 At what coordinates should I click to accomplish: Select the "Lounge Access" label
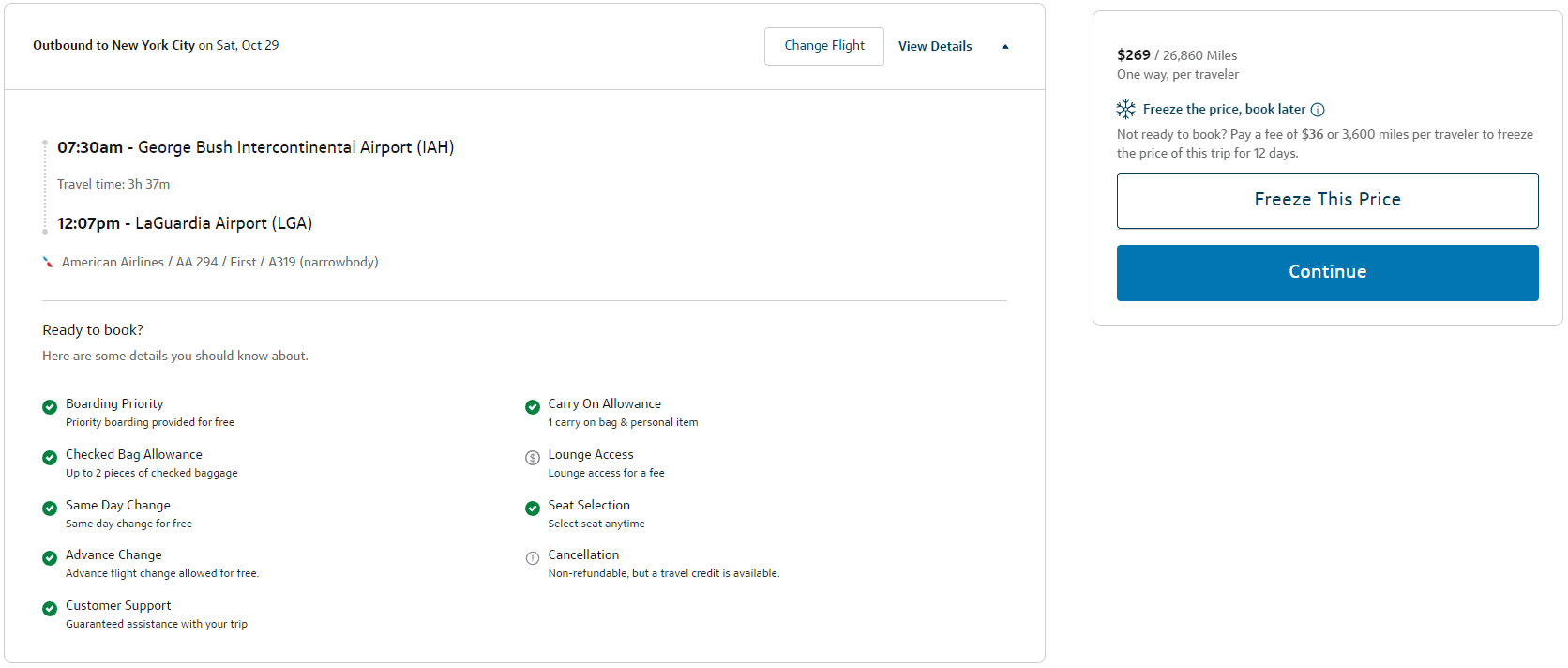coord(591,454)
